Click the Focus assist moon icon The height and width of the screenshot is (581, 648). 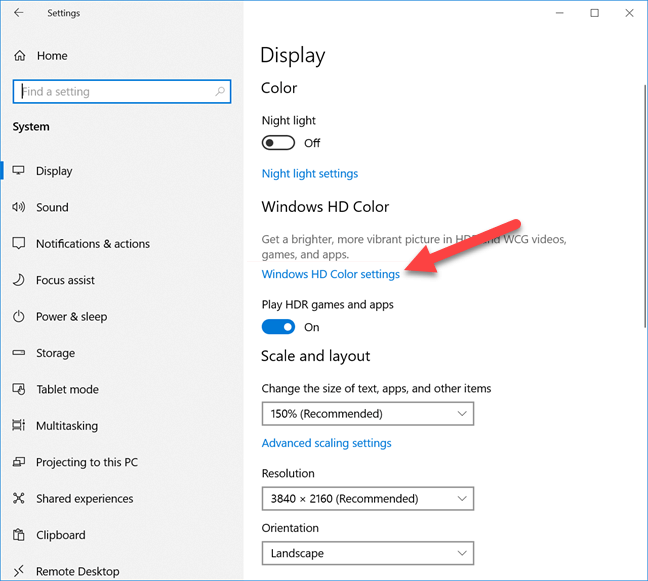(x=19, y=280)
